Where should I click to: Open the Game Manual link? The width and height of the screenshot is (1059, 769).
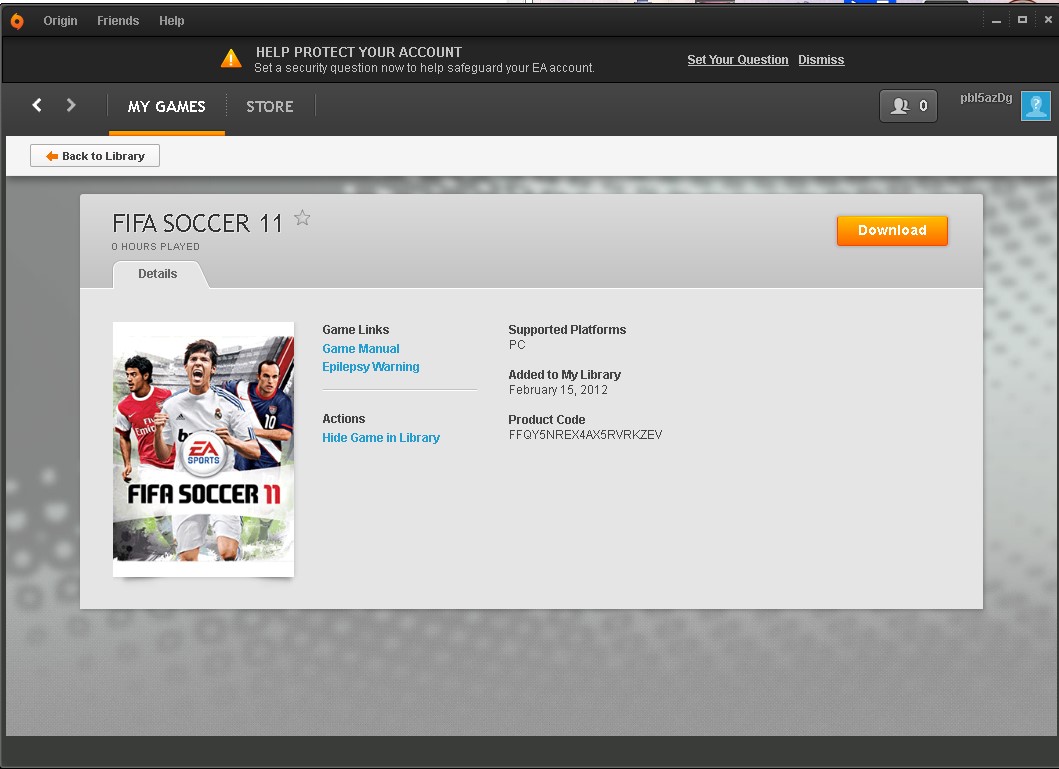(x=361, y=348)
